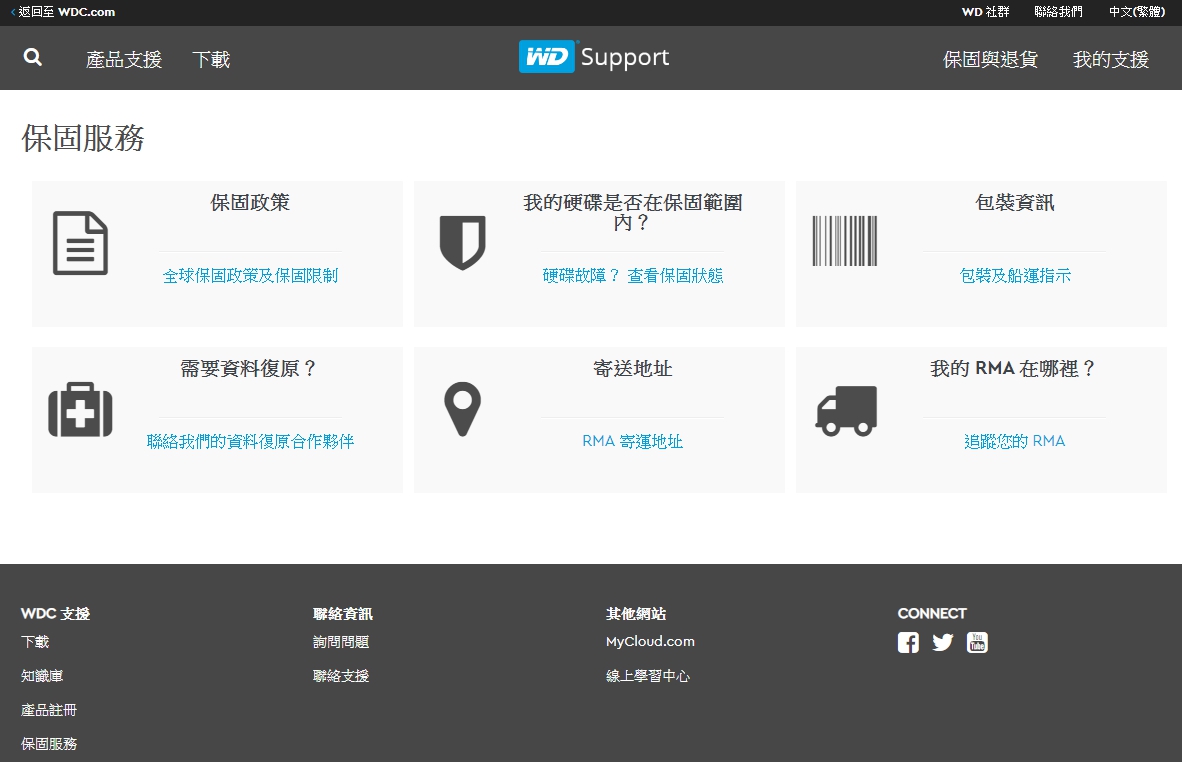Open the 保固與退貨 menu
This screenshot has height=762, width=1182.
[x=991, y=60]
